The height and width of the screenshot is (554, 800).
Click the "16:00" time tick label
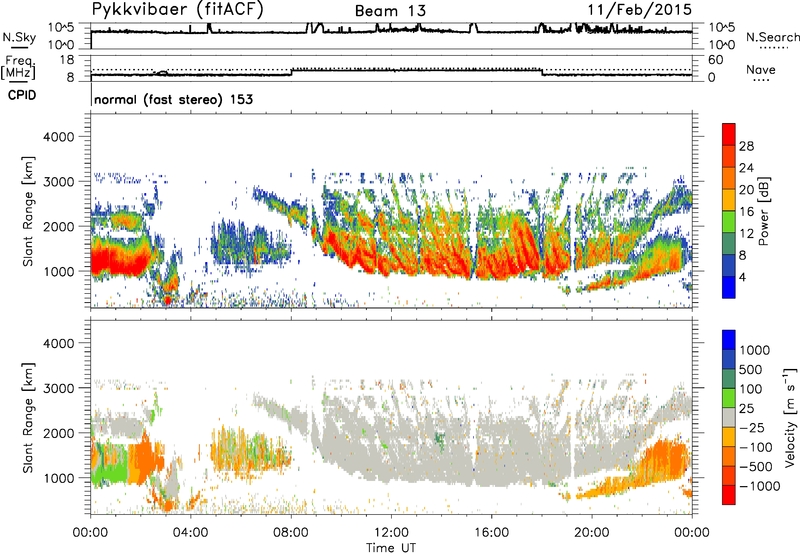(492, 533)
